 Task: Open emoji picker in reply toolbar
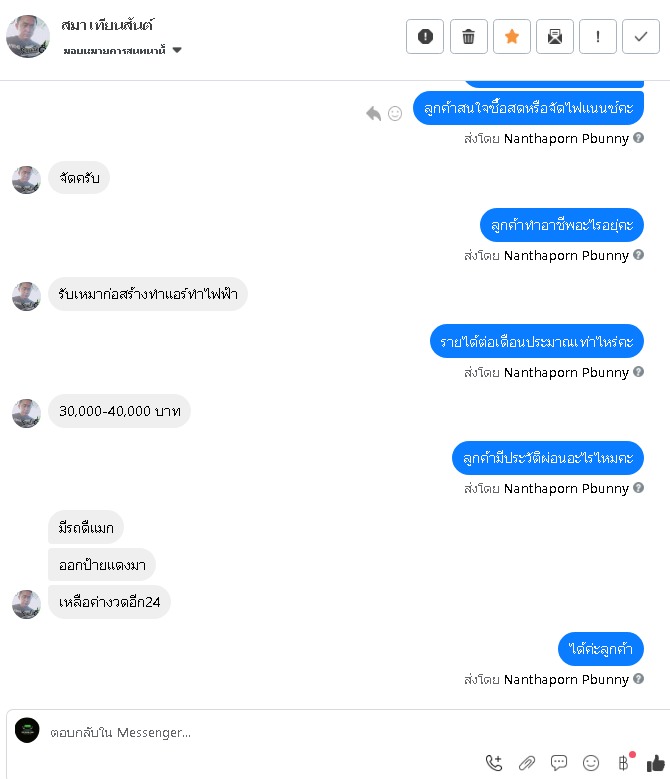click(591, 763)
